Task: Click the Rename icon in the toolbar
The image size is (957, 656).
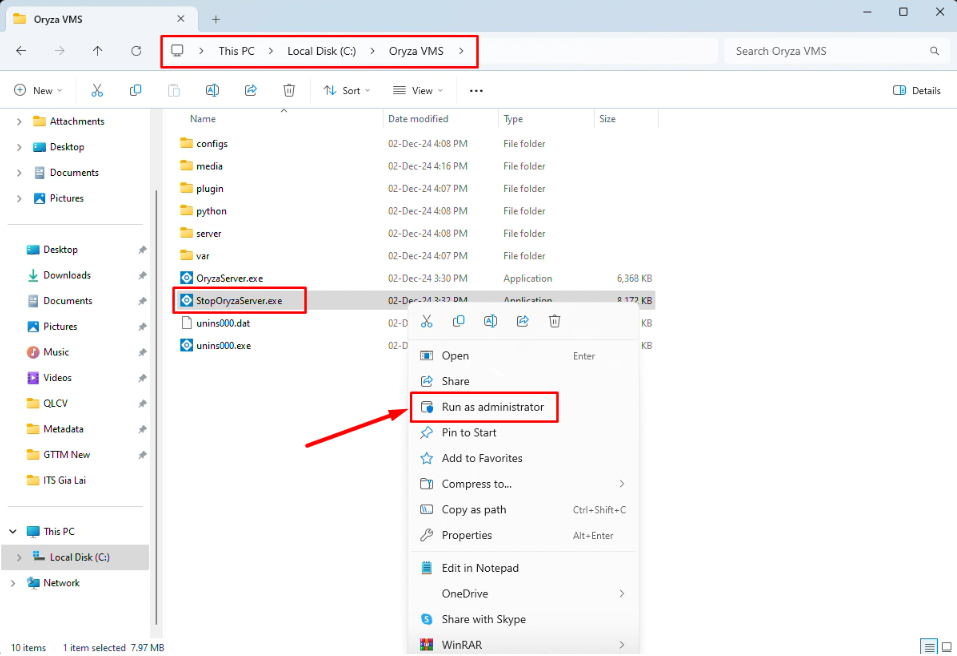Action: (x=212, y=90)
